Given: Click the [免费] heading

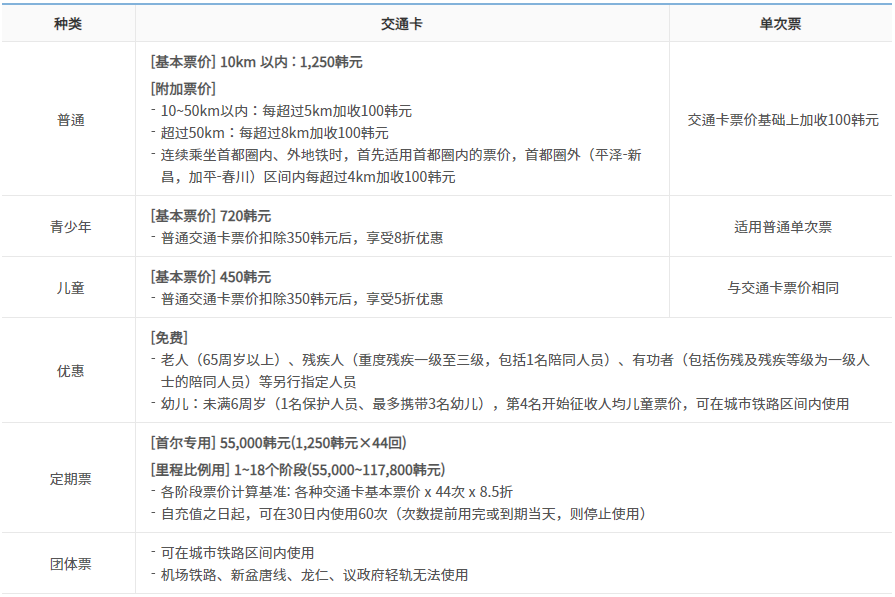Looking at the screenshot, I should point(169,338).
